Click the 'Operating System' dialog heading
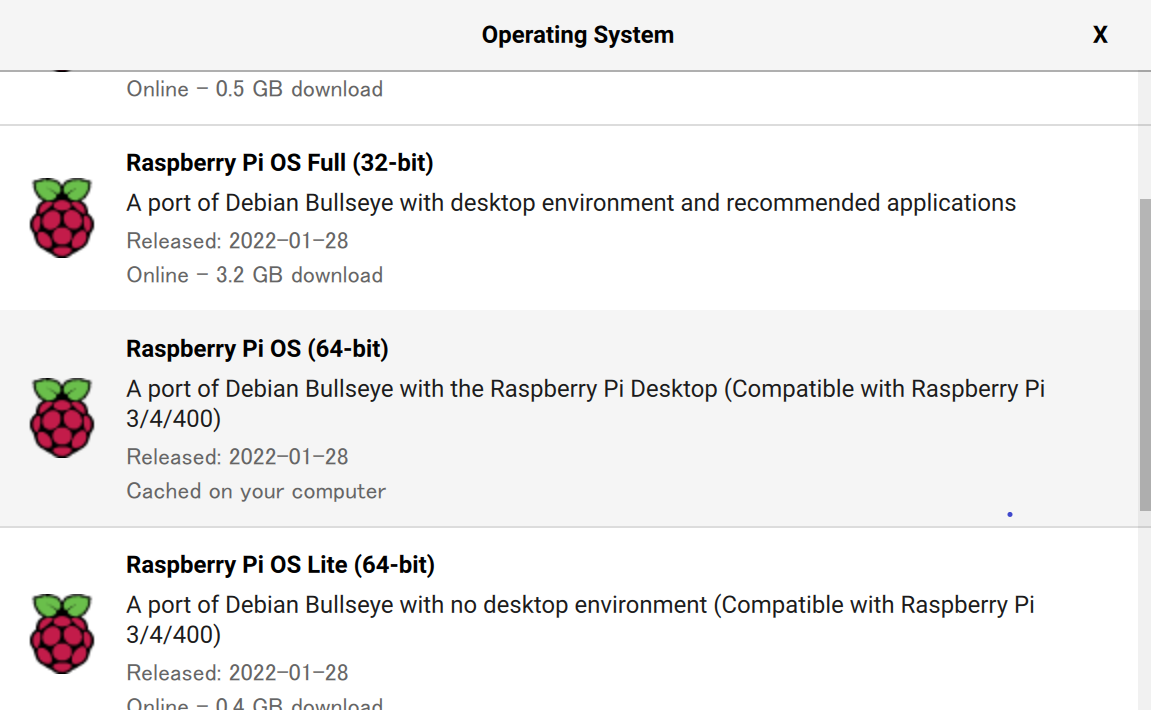Screen dimensions: 1151x713 577,35
